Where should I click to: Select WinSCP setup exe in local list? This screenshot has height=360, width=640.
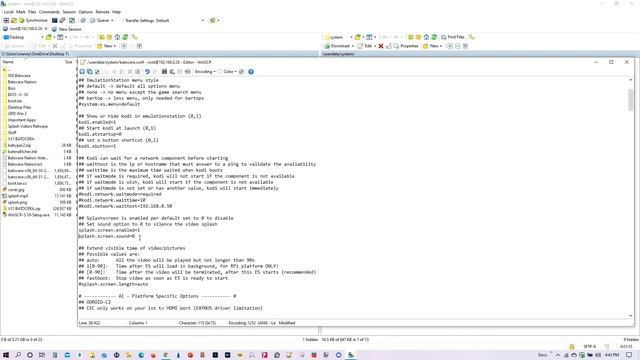[28, 215]
